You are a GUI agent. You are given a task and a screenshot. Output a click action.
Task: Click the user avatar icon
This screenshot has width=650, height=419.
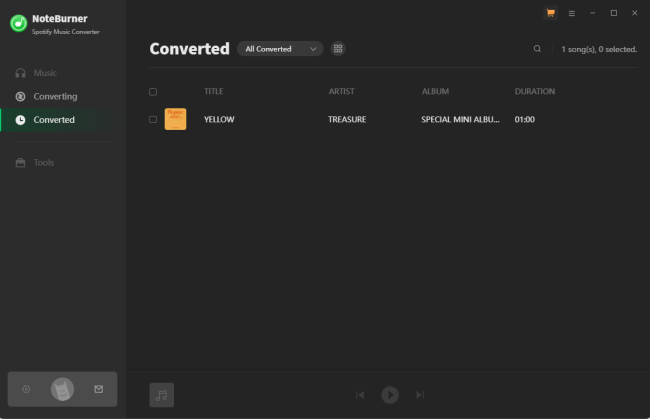tap(63, 389)
